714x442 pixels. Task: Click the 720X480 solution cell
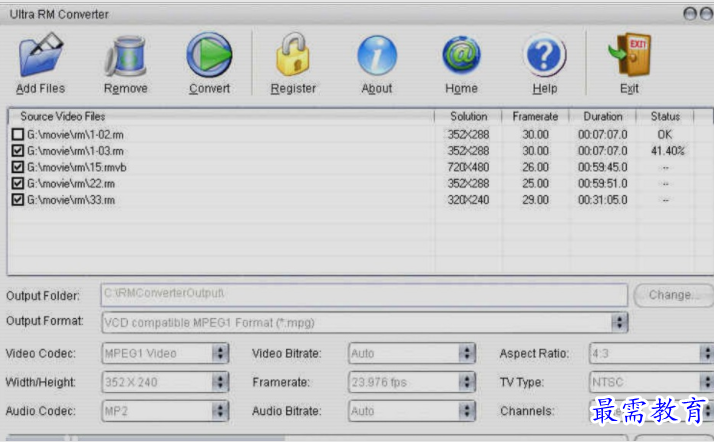click(x=468, y=168)
